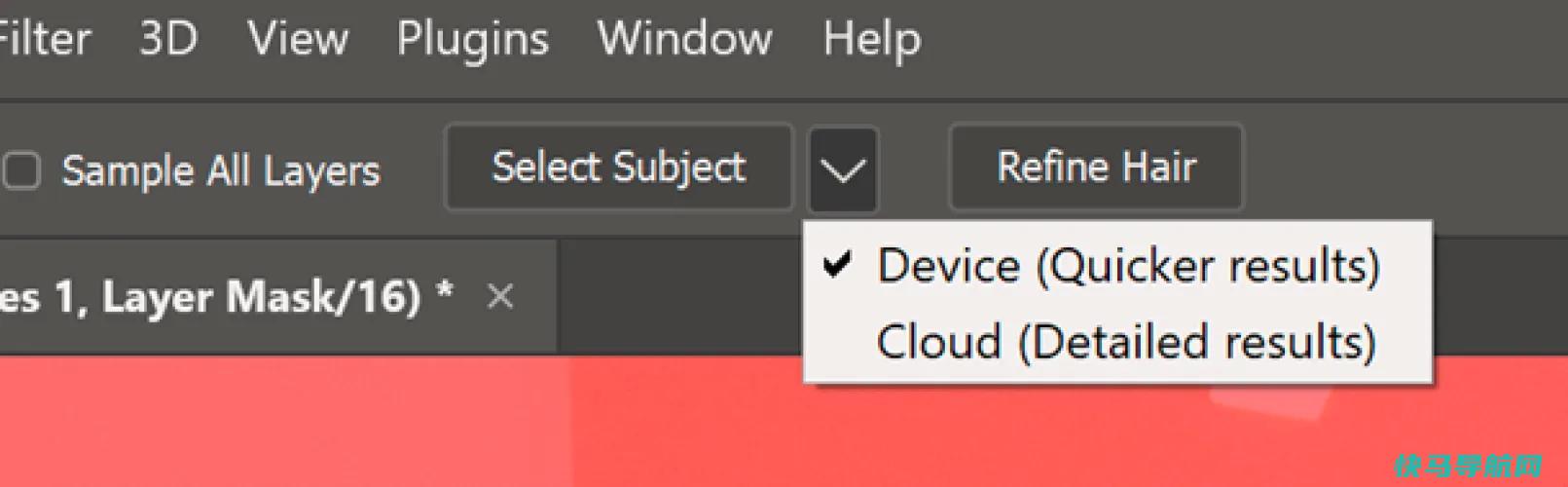Image resolution: width=1568 pixels, height=487 pixels.
Task: Close the Layer Mask/16 document tab
Action: click(500, 296)
